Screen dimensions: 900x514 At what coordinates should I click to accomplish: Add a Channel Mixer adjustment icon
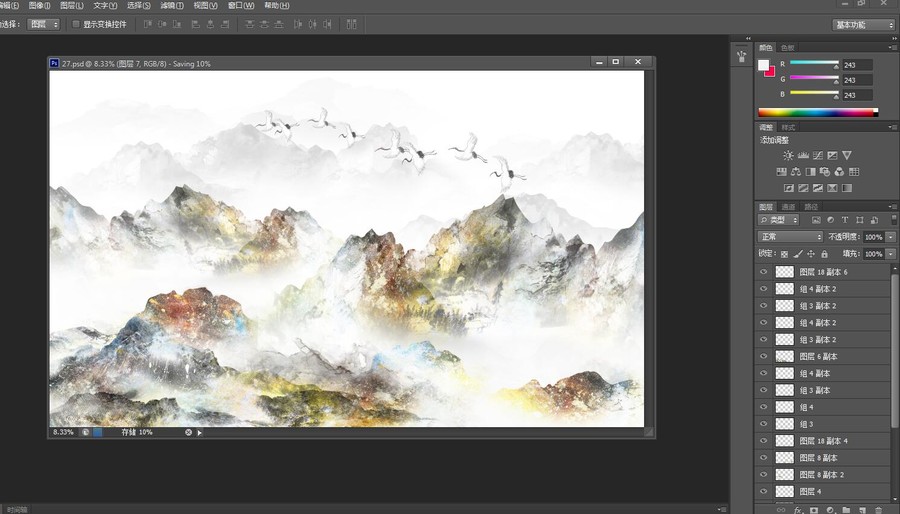839,172
